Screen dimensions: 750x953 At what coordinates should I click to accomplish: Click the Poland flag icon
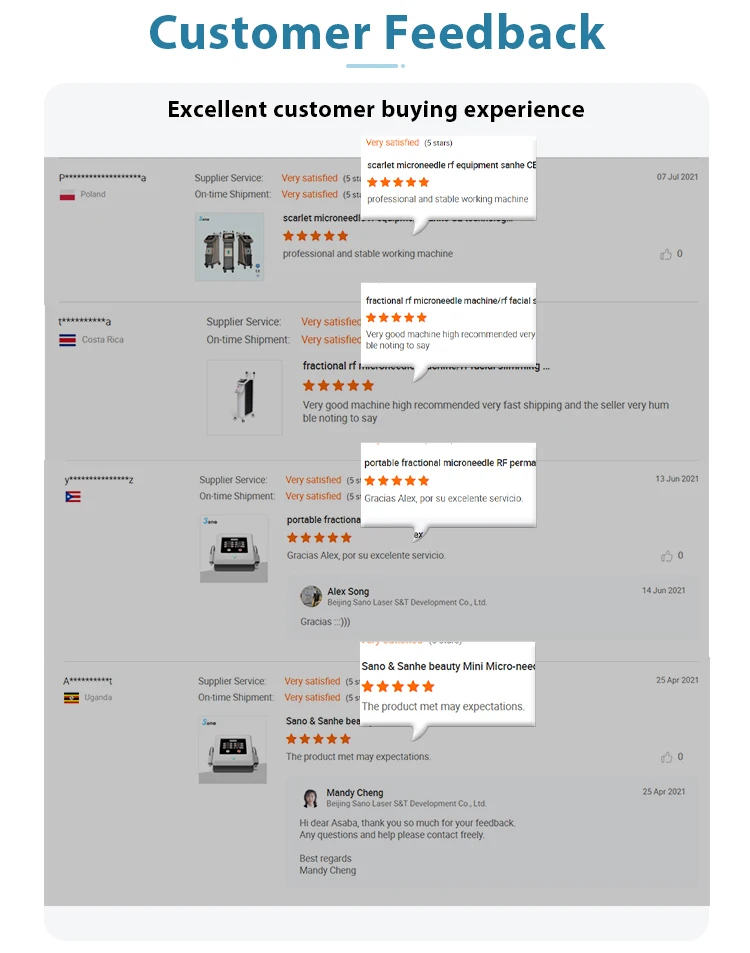click(67, 195)
